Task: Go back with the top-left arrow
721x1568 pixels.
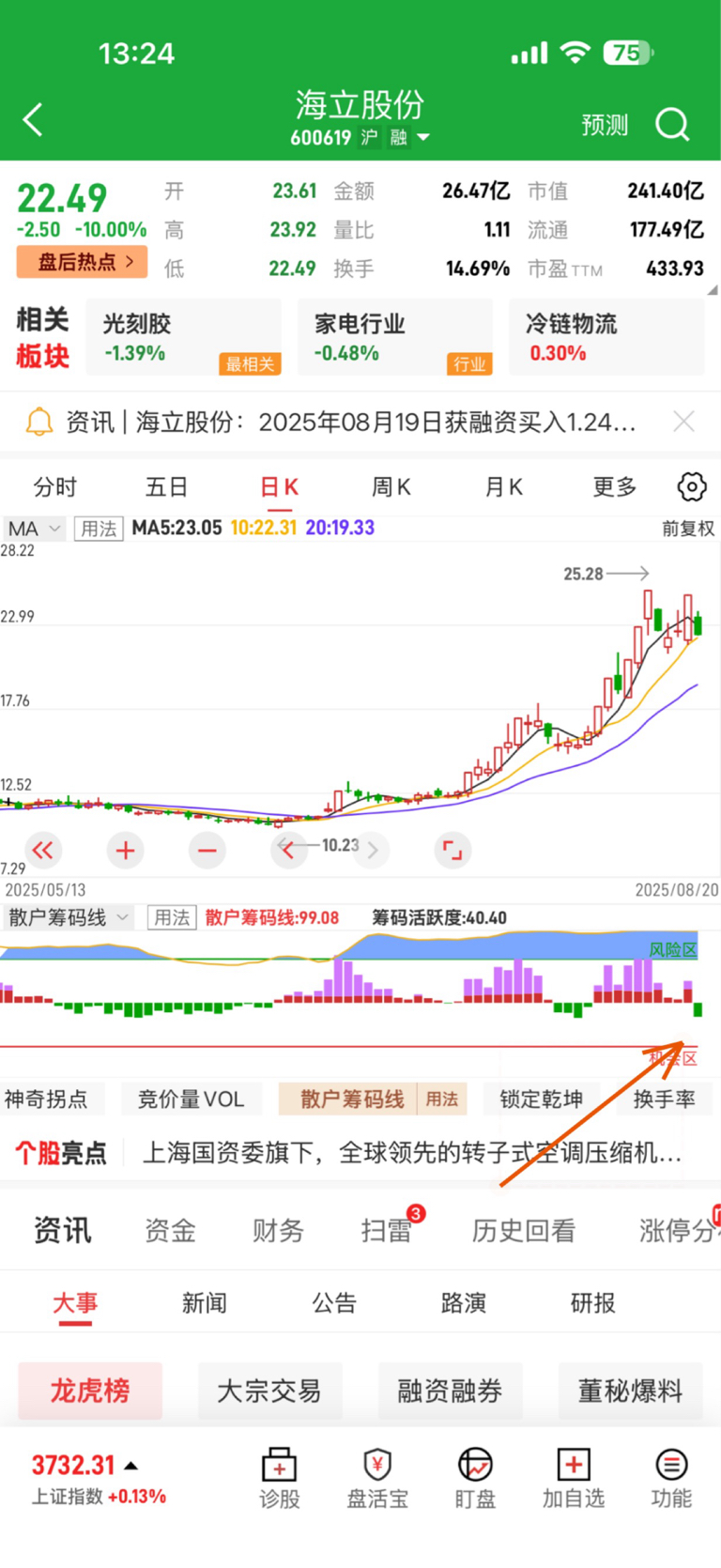Action: coord(33,120)
